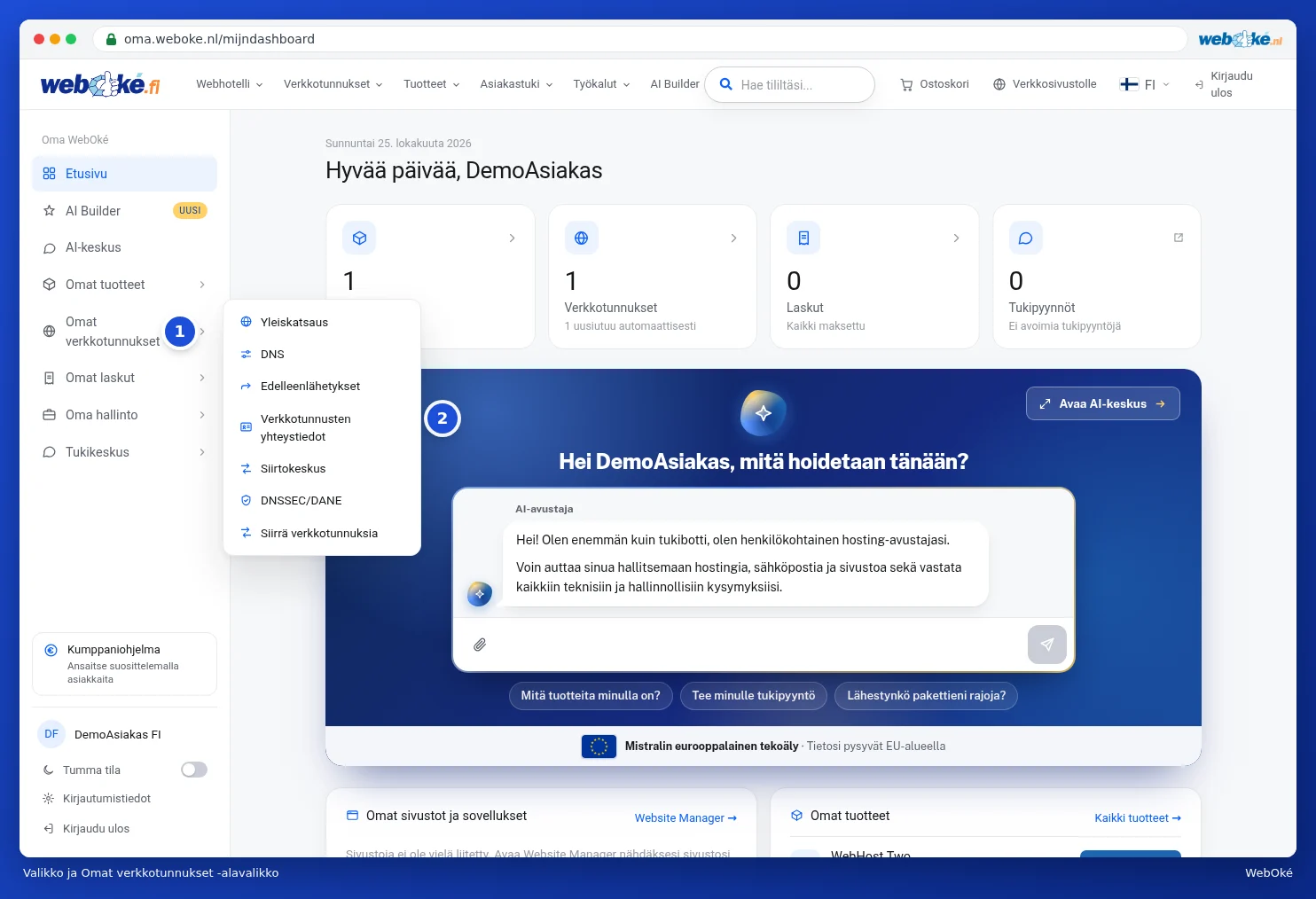Open the Laskut card chevron
This screenshot has height=899, width=1316.
point(956,238)
